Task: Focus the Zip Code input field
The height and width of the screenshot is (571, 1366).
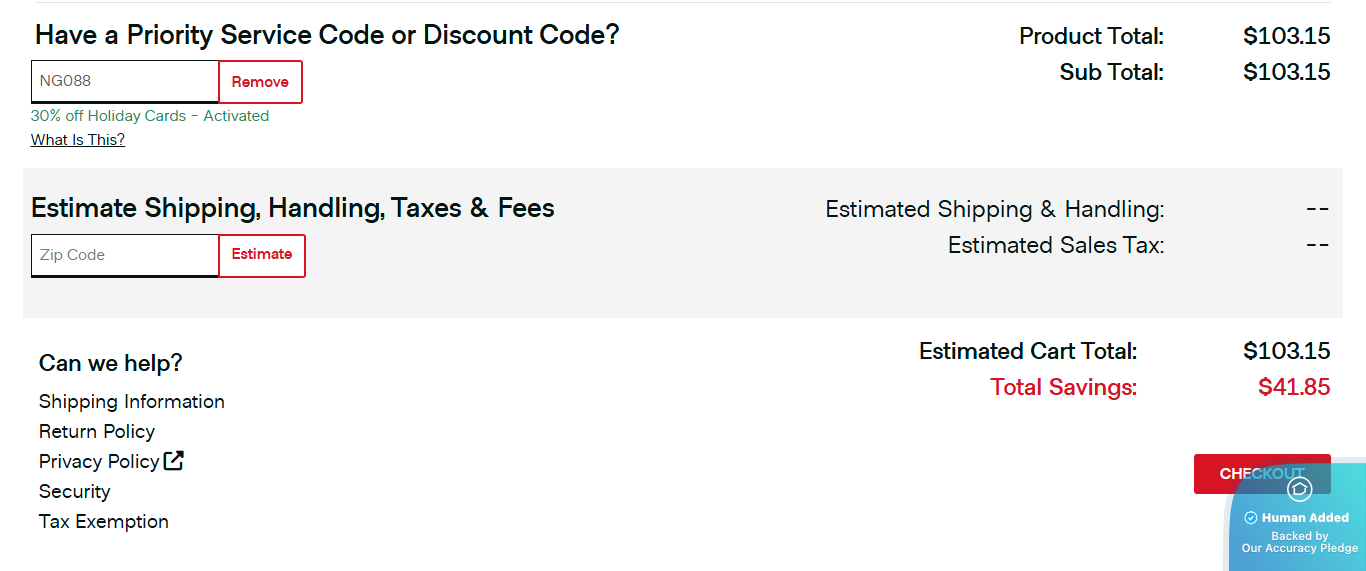Action: (125, 255)
